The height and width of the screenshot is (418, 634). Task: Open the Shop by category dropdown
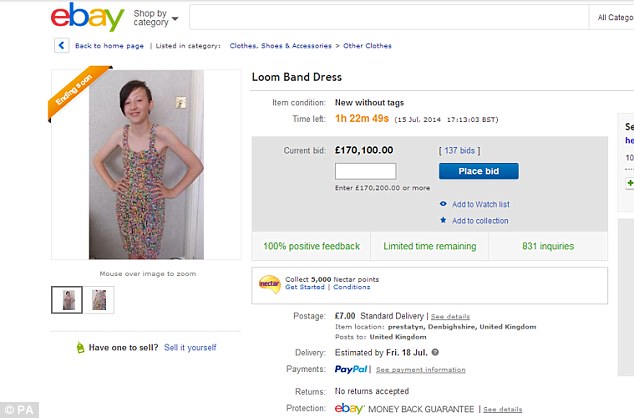[156, 18]
